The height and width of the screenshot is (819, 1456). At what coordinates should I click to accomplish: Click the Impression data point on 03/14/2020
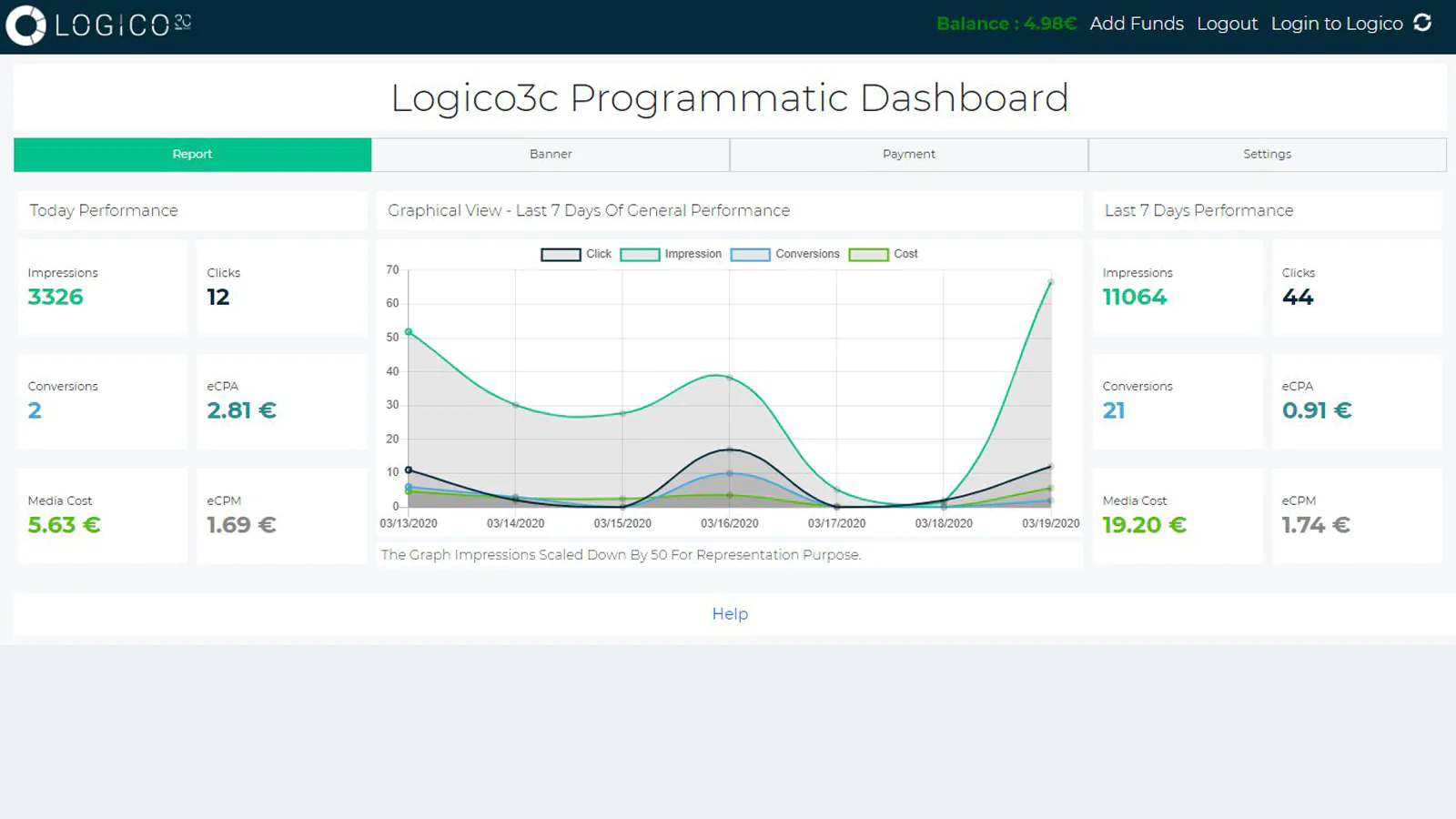point(516,405)
